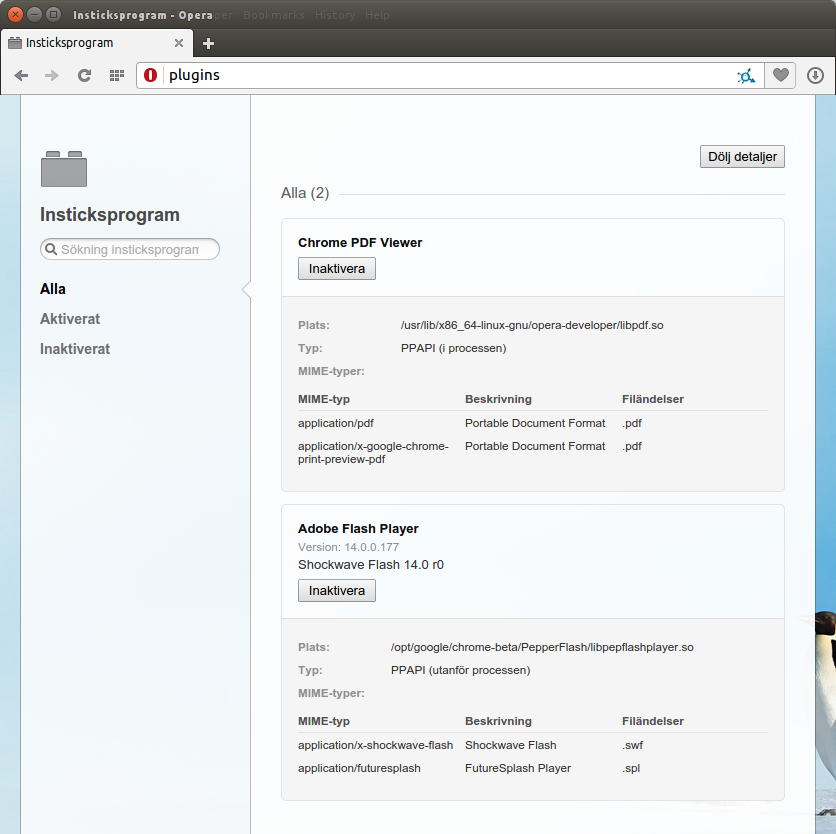Click the application/x-shockwave-flash cell
Image resolution: width=836 pixels, height=834 pixels.
point(375,745)
